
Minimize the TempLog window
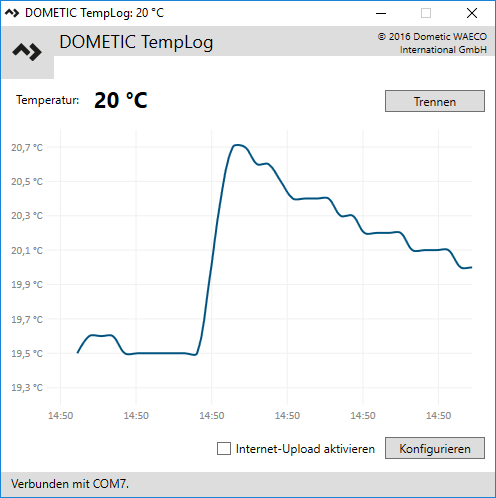[381, 13]
